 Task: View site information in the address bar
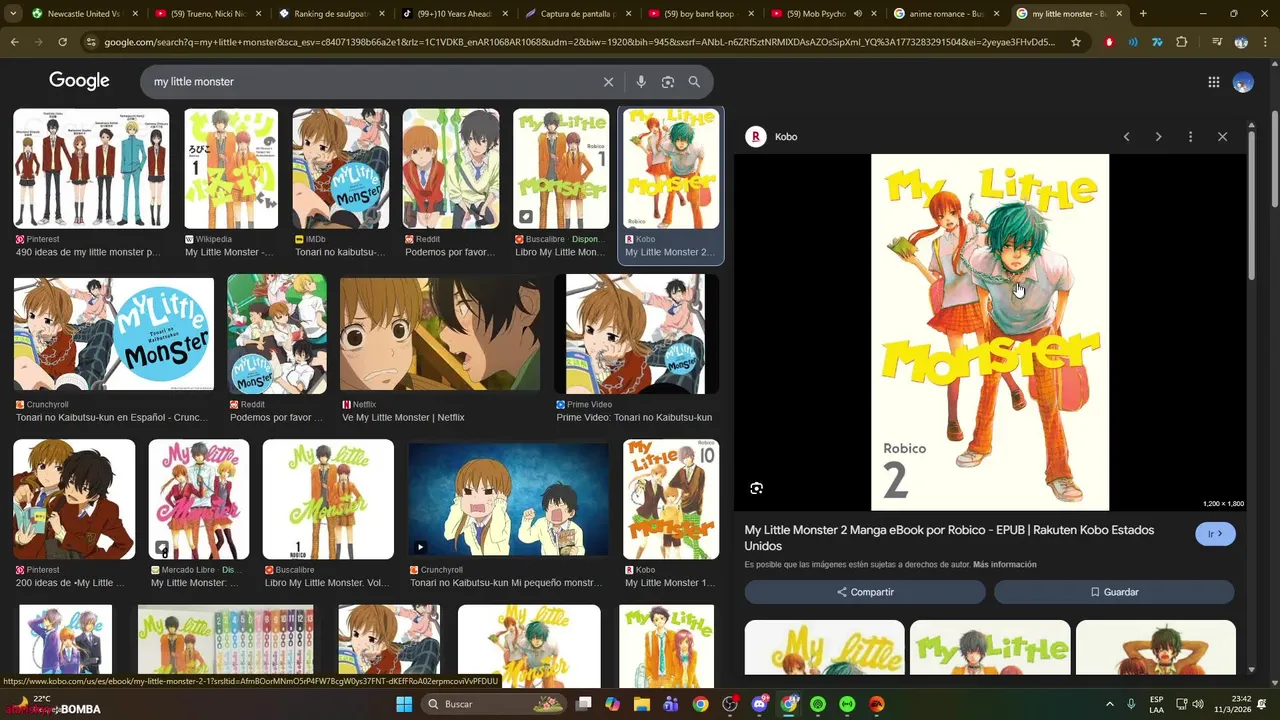point(91,42)
